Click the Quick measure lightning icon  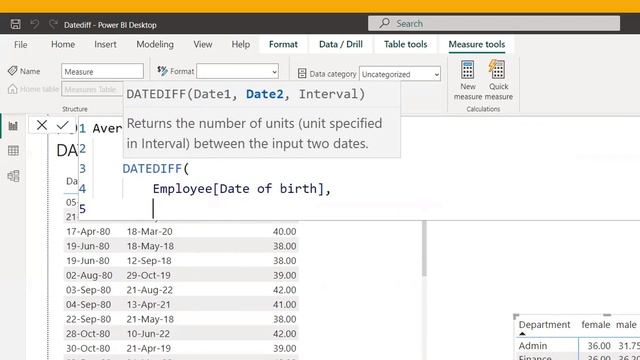497,69
